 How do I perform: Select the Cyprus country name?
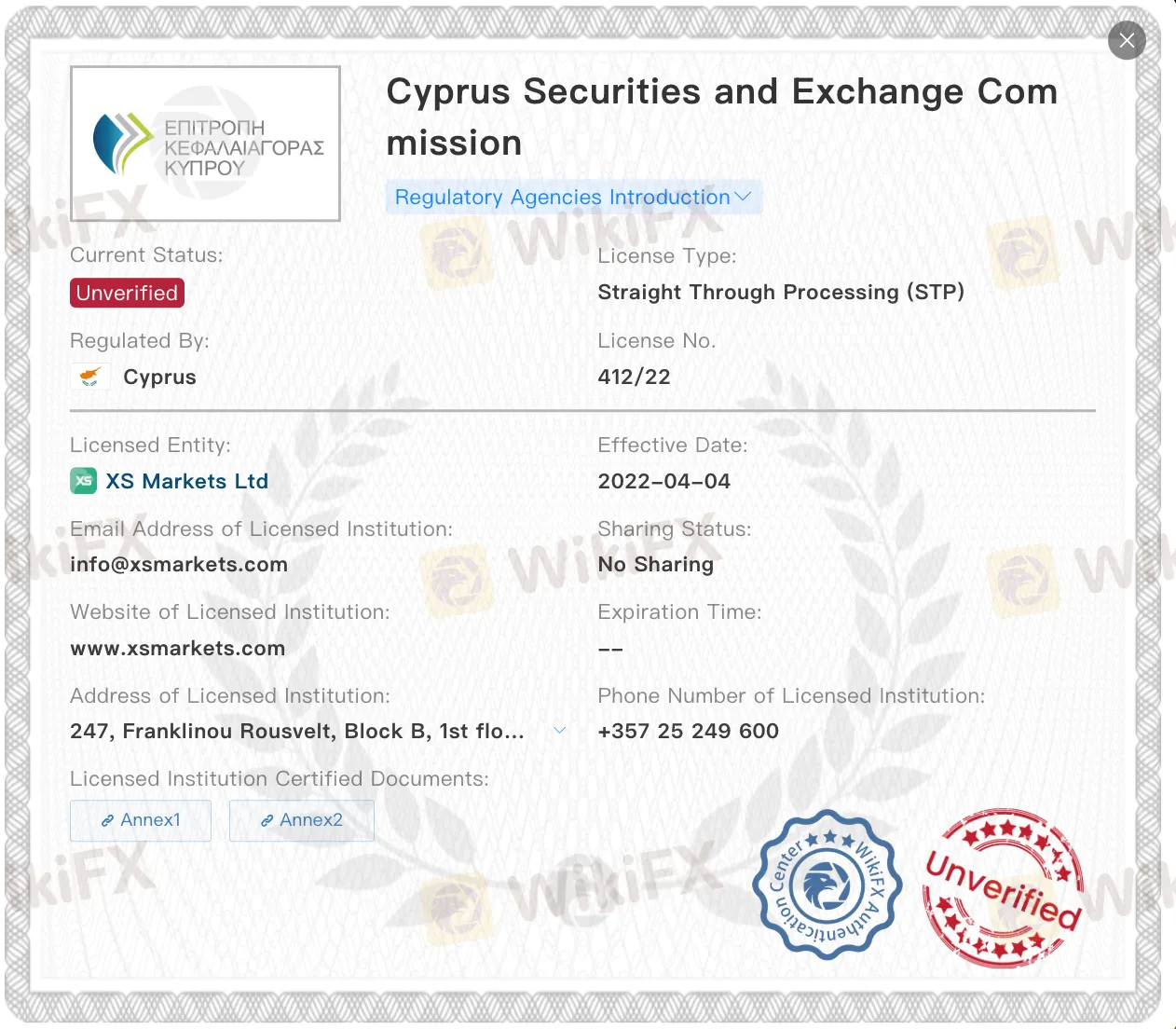click(x=160, y=377)
